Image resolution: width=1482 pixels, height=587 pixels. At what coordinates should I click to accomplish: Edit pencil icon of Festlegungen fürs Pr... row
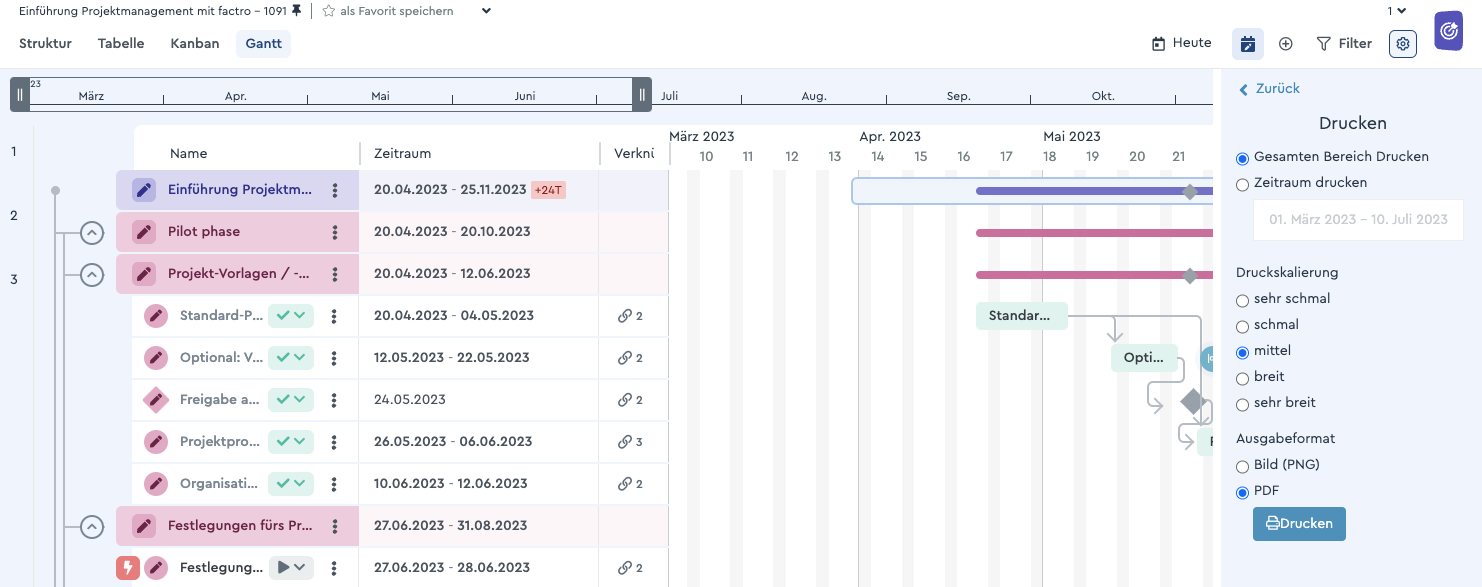coord(144,526)
